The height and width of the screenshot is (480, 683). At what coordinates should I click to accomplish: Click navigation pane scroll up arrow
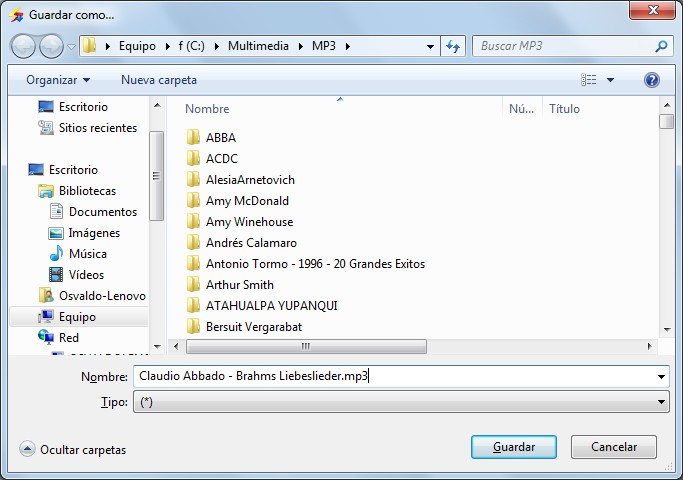[x=157, y=105]
